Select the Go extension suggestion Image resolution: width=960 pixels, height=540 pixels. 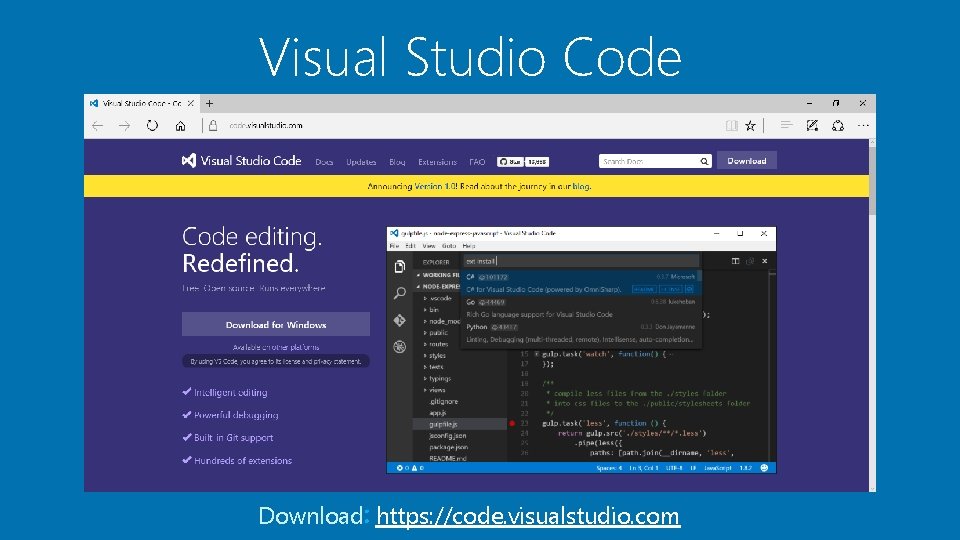580,308
